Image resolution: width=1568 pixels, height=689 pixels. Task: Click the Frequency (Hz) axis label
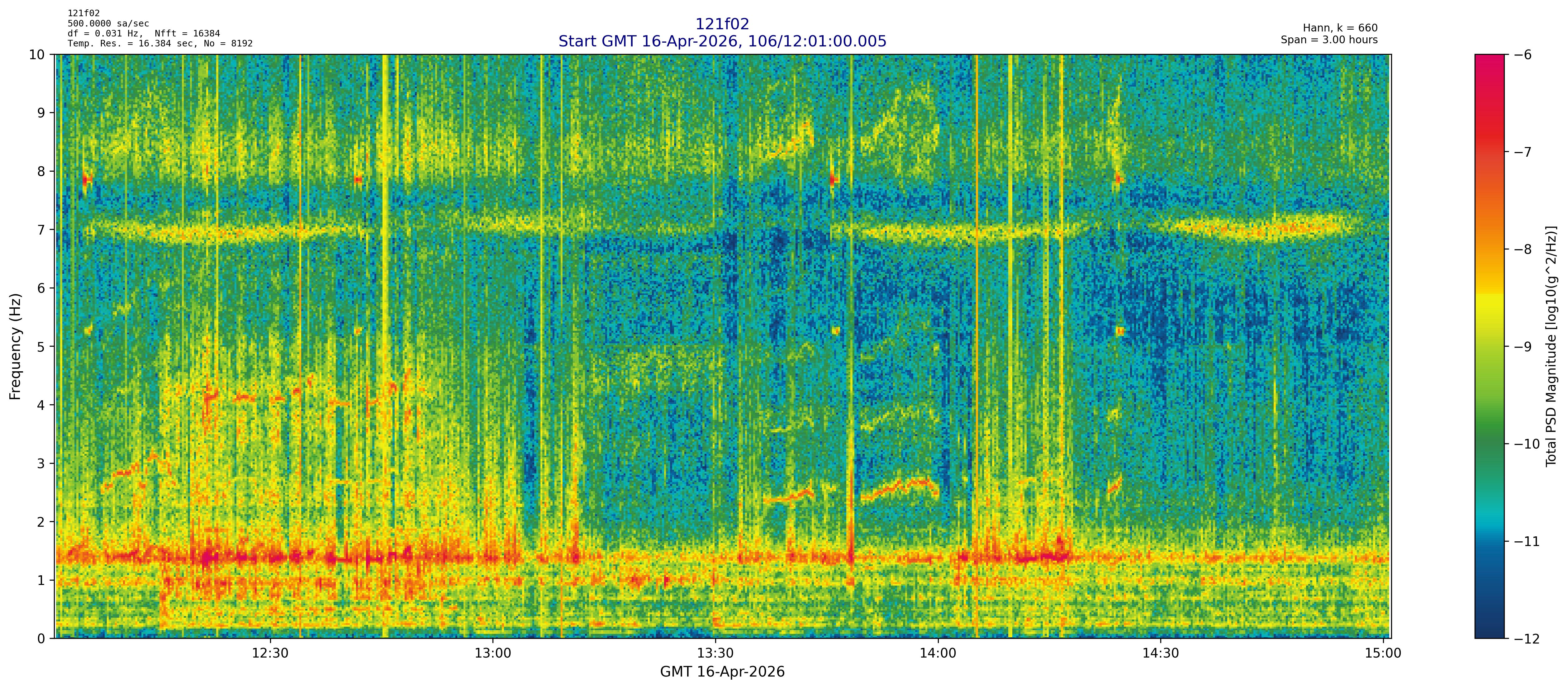tap(15, 346)
